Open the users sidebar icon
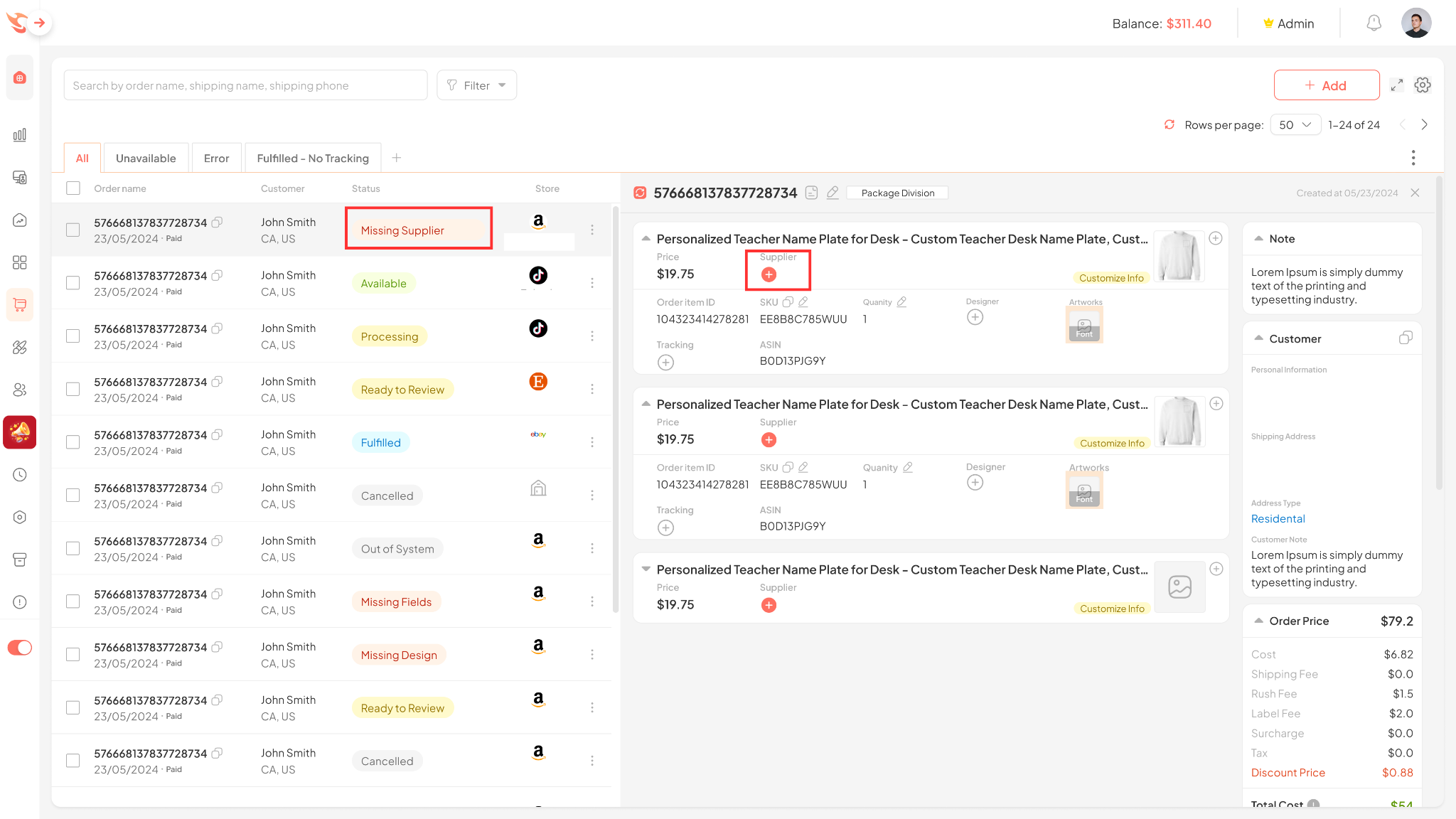This screenshot has width=1456, height=819. [20, 390]
